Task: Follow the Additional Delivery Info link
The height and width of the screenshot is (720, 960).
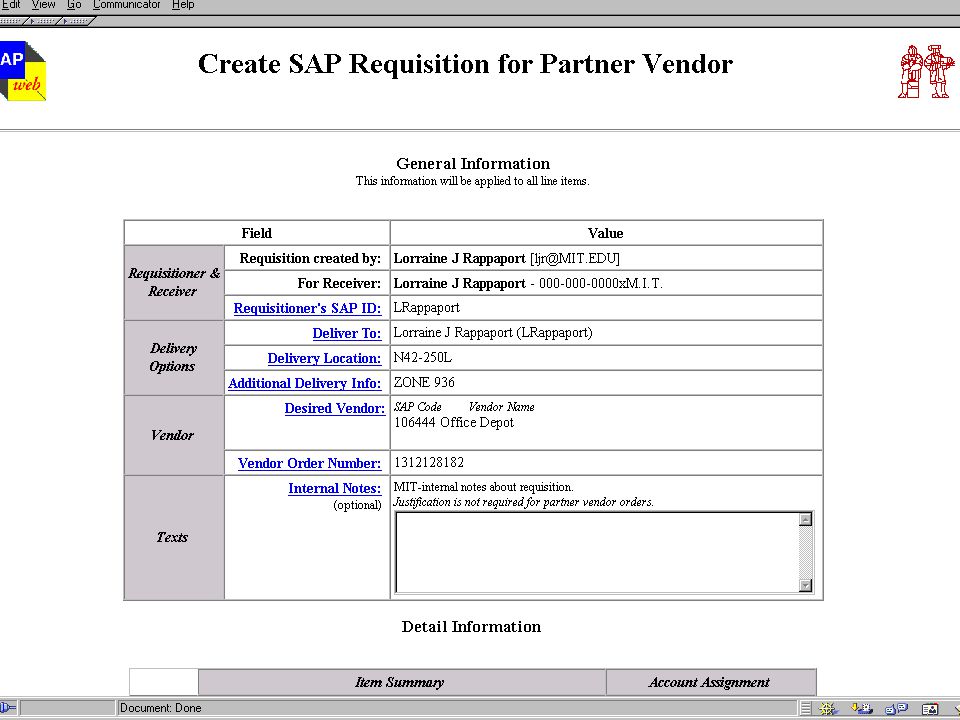Action: 305,383
